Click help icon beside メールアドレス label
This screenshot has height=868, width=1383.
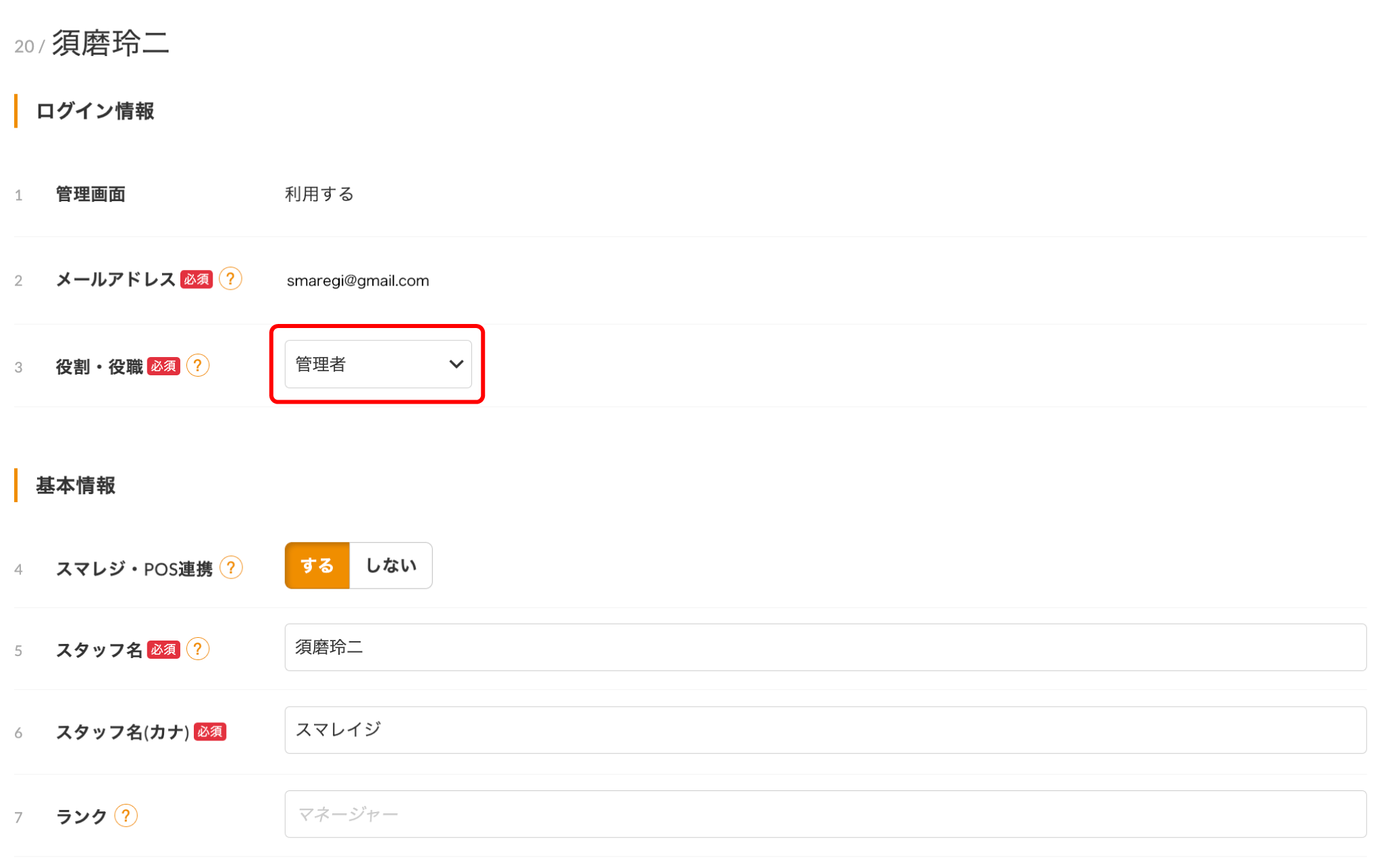230,279
